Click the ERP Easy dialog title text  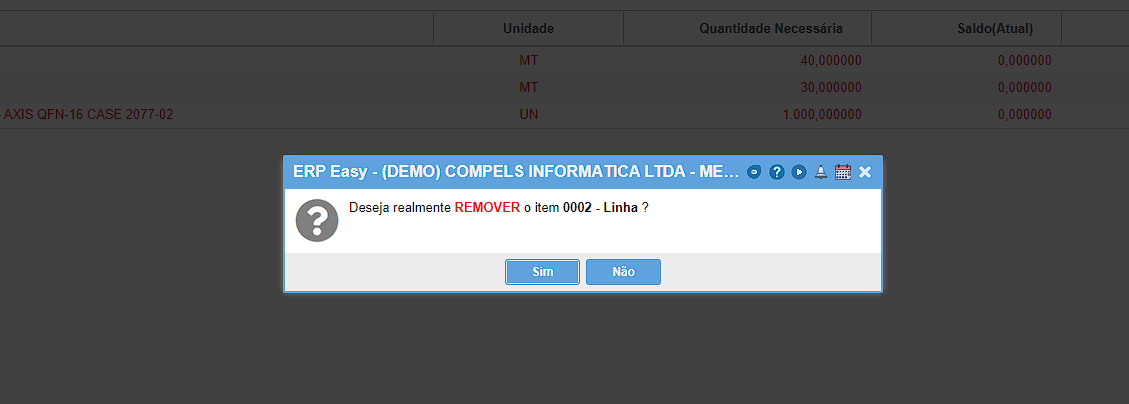(x=516, y=172)
